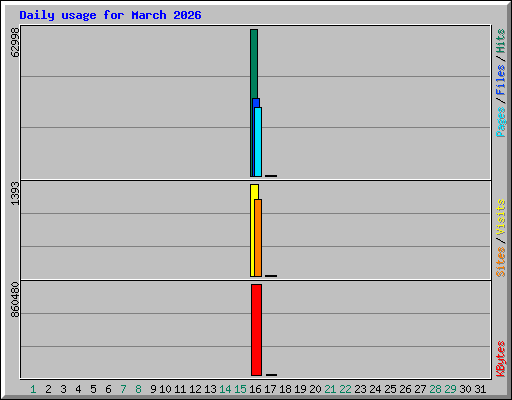Click the cyan Pages bar for day 16
Image resolution: width=512 pixels, height=400 pixels.
(258, 142)
